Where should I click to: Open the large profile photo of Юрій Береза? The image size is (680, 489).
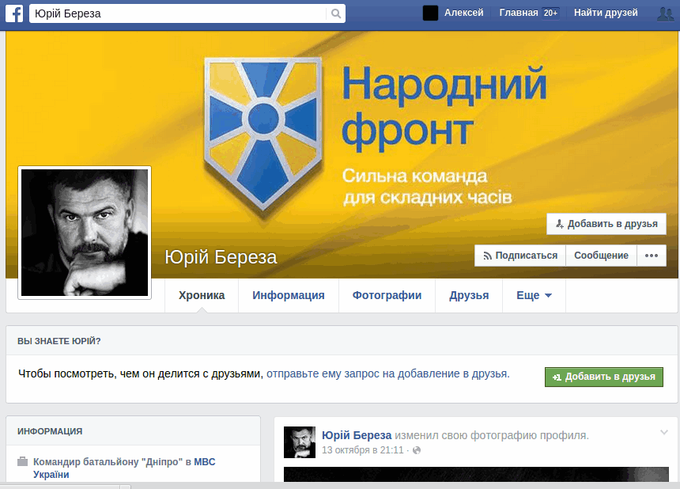pyautogui.click(x=85, y=233)
